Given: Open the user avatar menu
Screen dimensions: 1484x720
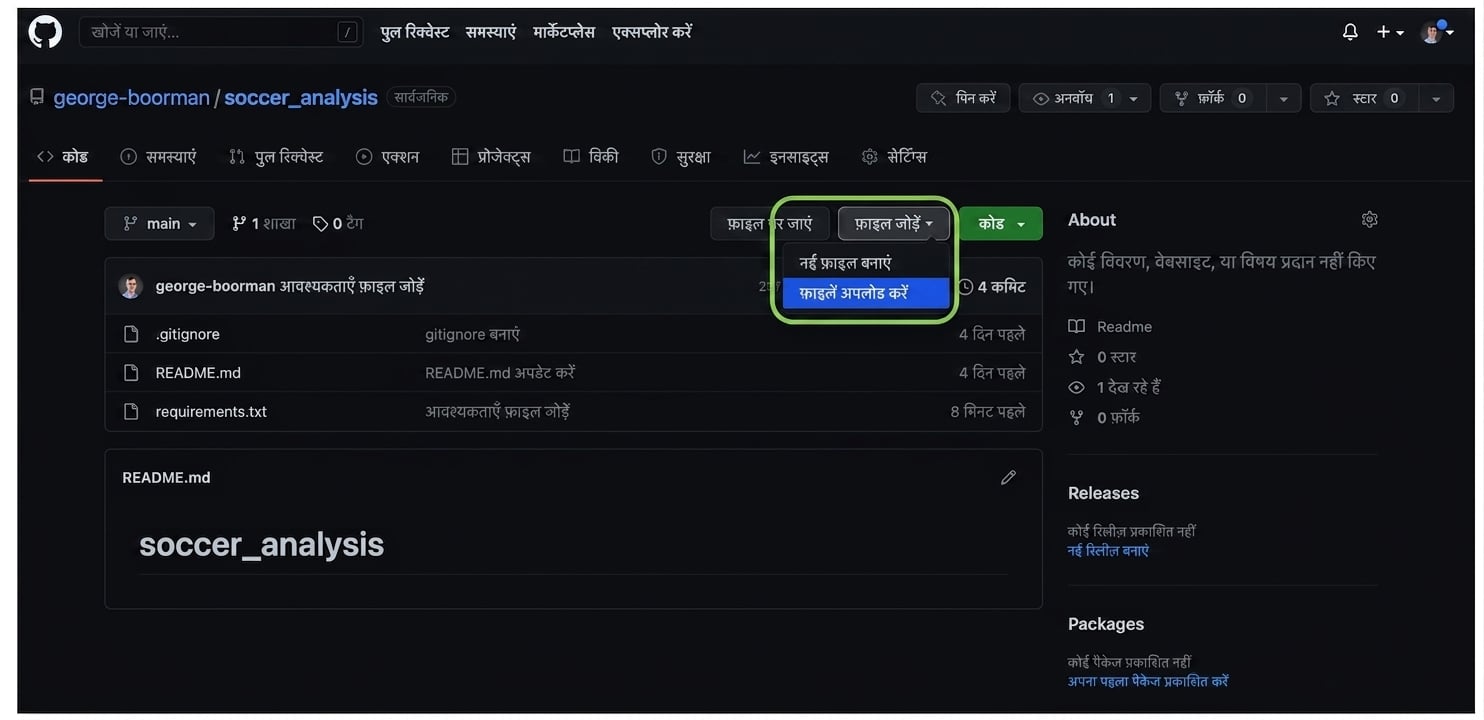Looking at the screenshot, I should click(1437, 32).
